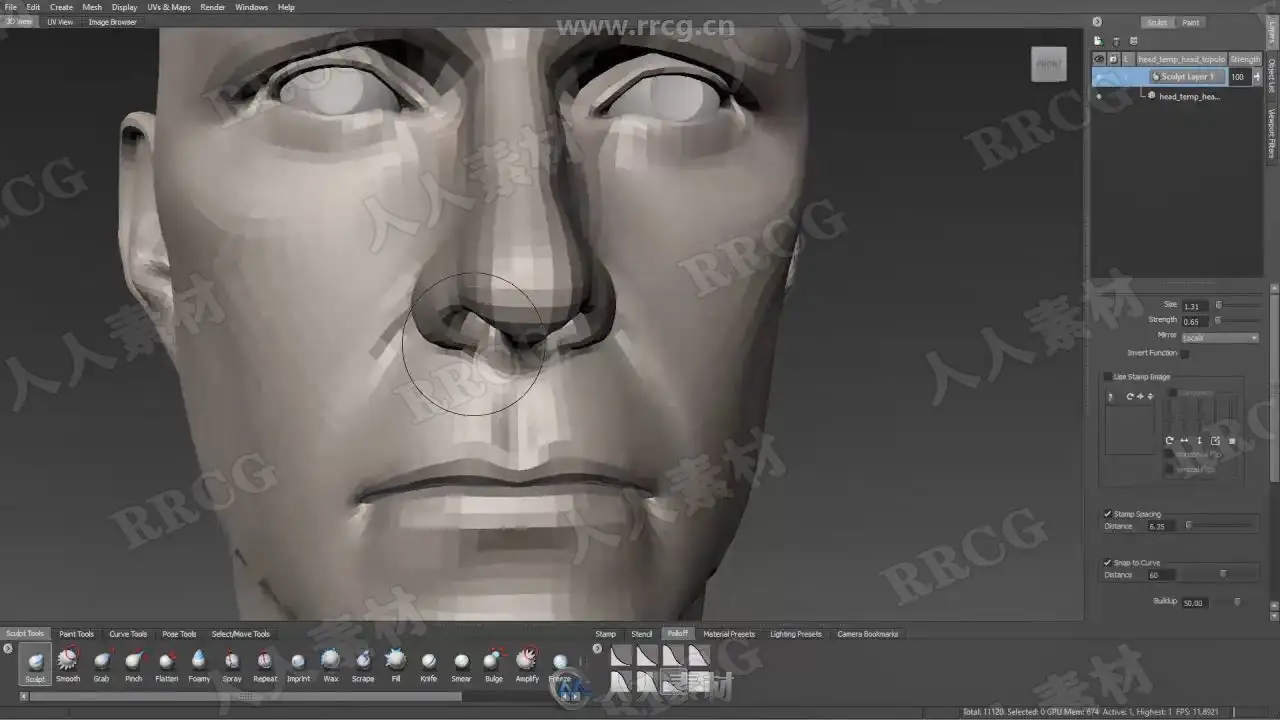
Task: Open the File menu
Action: (x=10, y=7)
